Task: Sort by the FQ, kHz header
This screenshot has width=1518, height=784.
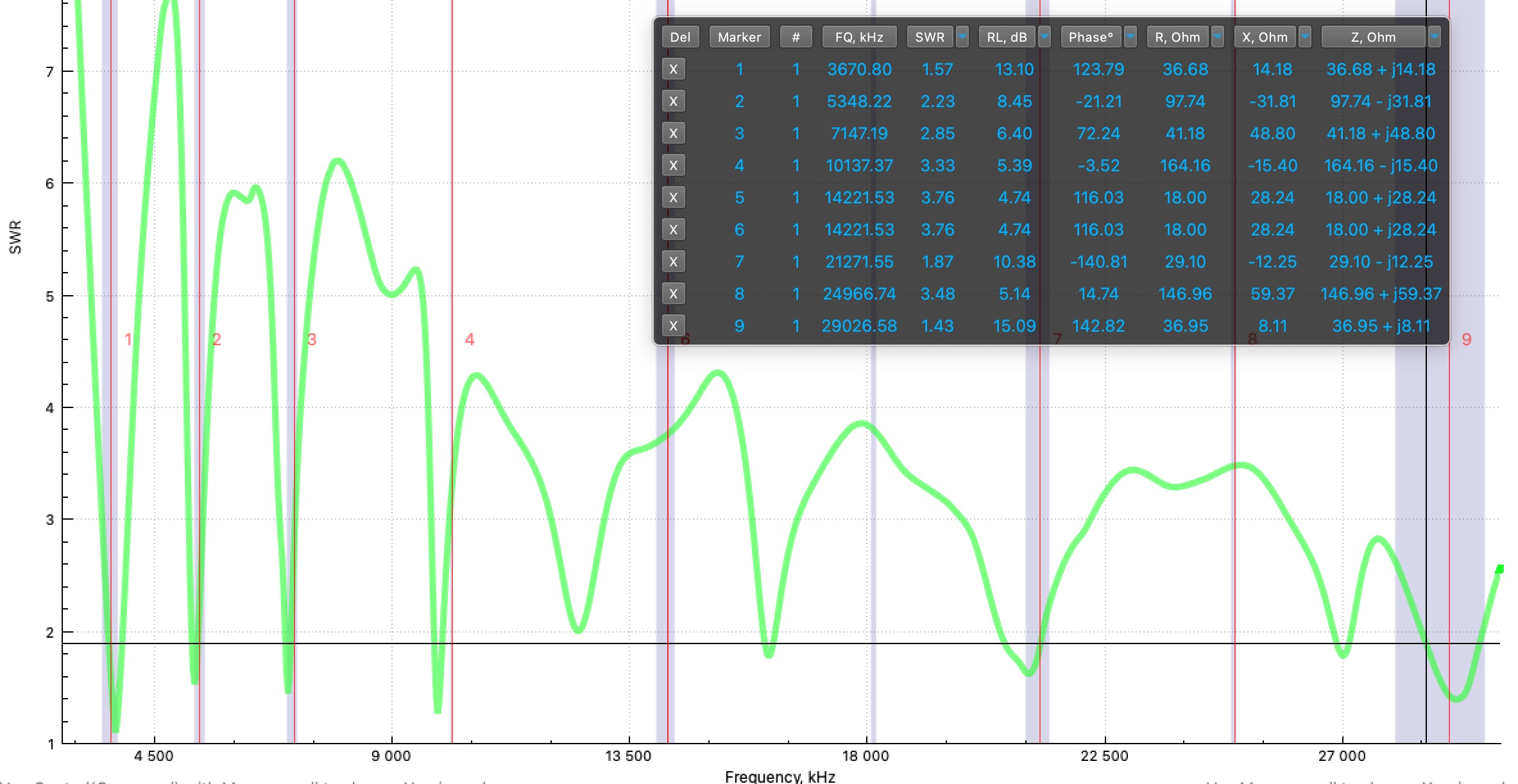Action: point(860,37)
